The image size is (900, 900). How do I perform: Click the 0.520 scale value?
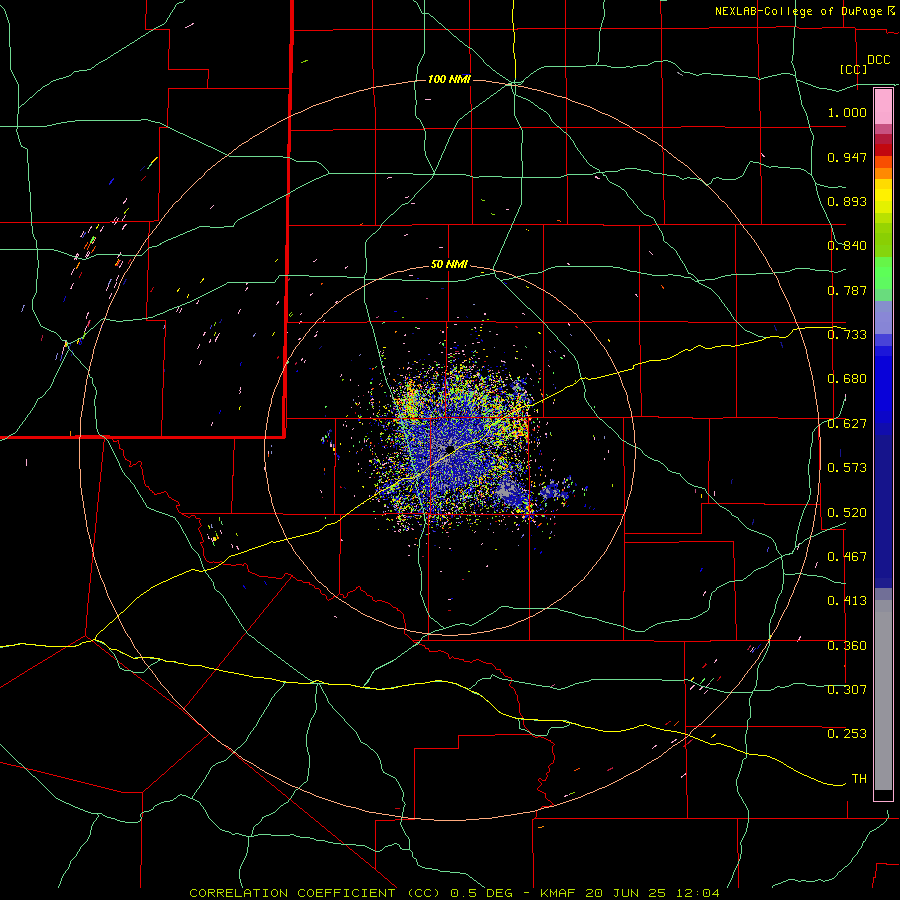[847, 513]
